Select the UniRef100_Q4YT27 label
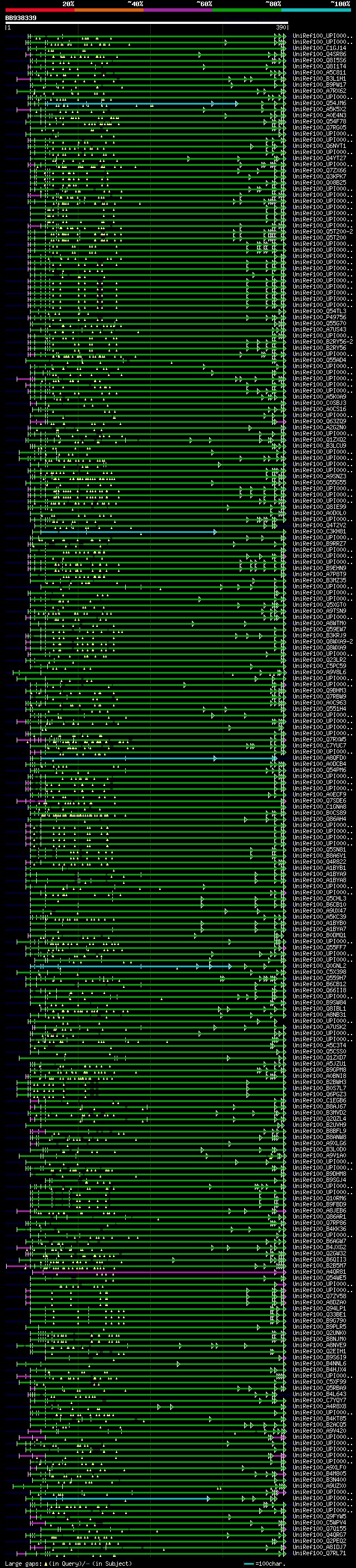 tap(319, 159)
